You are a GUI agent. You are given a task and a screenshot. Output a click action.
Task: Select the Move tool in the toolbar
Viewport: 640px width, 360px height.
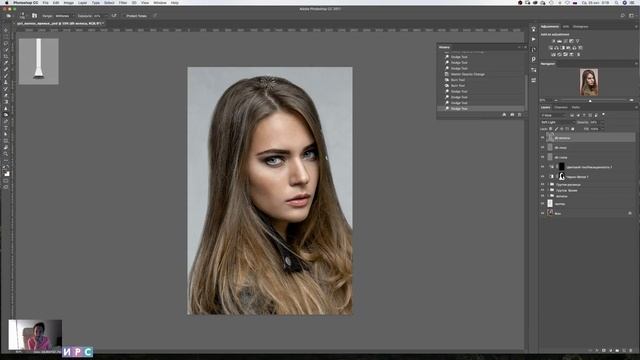(x=6, y=30)
